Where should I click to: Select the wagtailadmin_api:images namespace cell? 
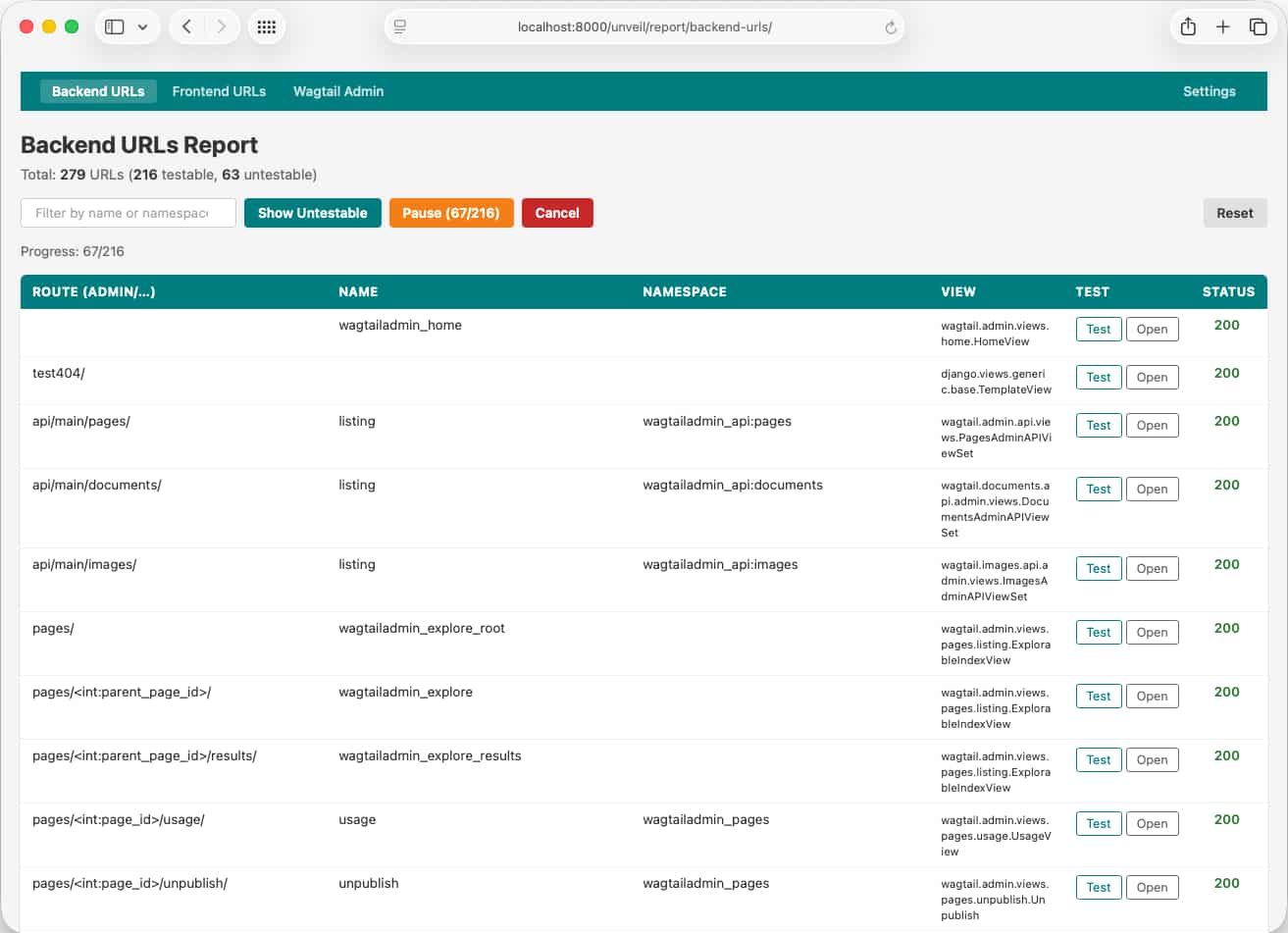[720, 564]
